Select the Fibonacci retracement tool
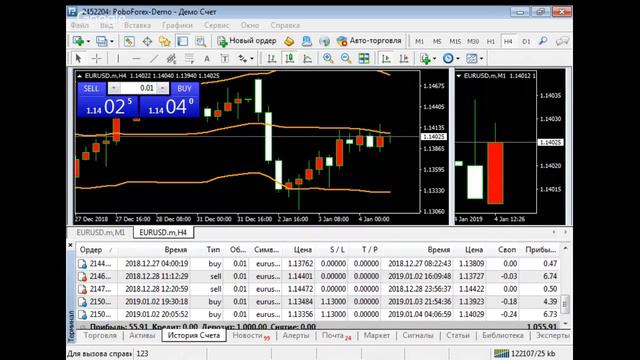Viewport: 640px width, 360px height. [189, 58]
